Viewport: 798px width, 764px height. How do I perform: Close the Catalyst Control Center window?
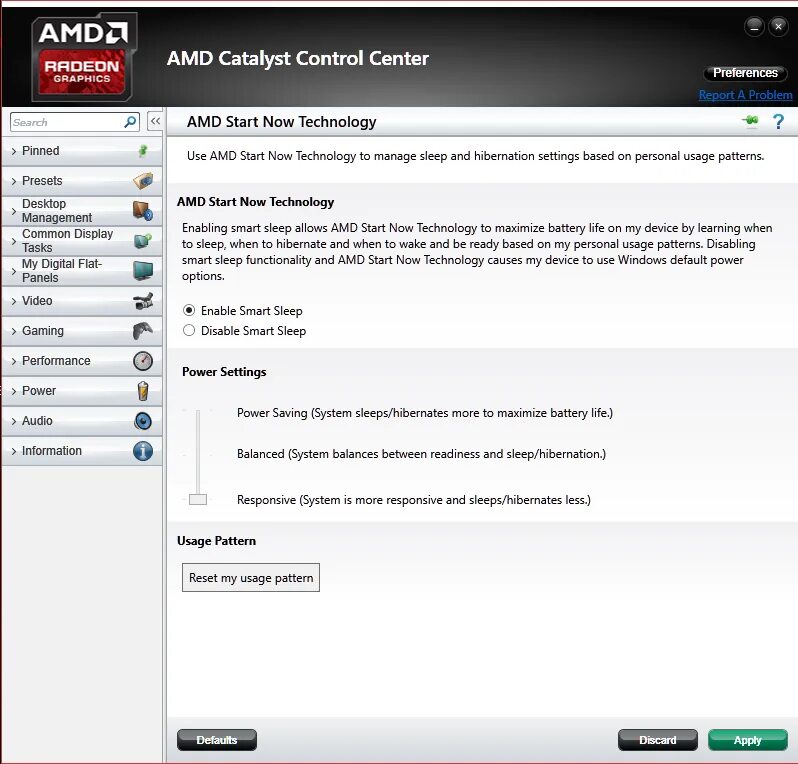(x=778, y=26)
